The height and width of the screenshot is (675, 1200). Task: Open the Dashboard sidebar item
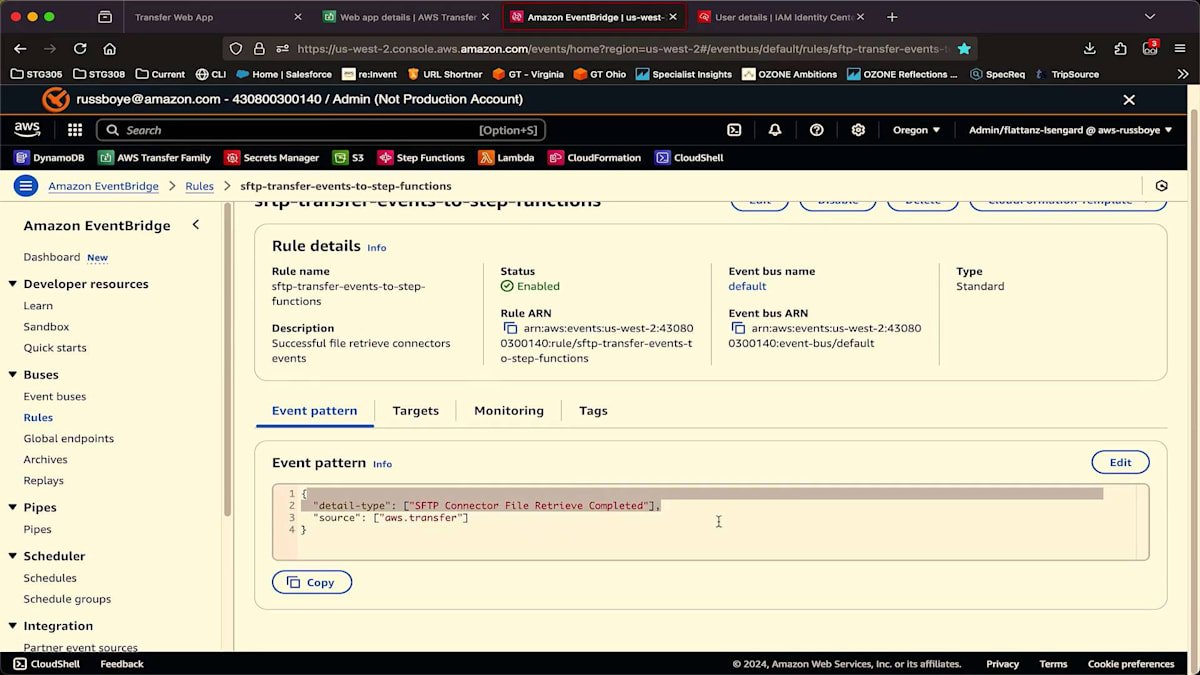[x=52, y=257]
